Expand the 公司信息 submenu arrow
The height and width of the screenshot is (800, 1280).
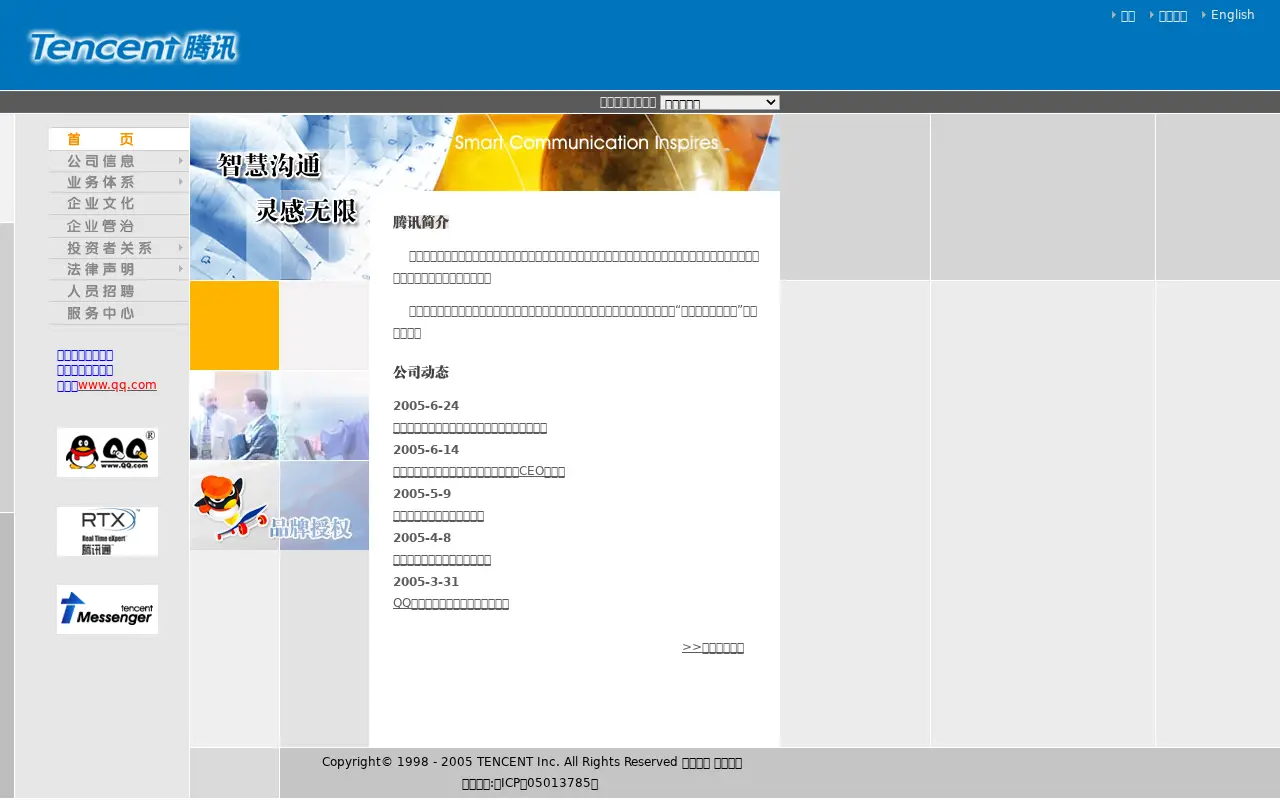click(x=180, y=161)
